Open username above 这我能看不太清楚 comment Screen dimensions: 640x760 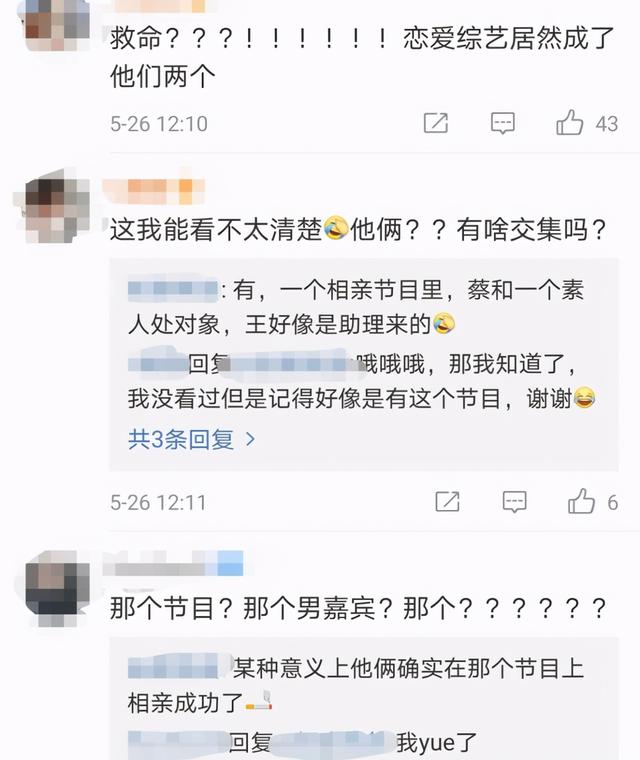pyautogui.click(x=154, y=190)
